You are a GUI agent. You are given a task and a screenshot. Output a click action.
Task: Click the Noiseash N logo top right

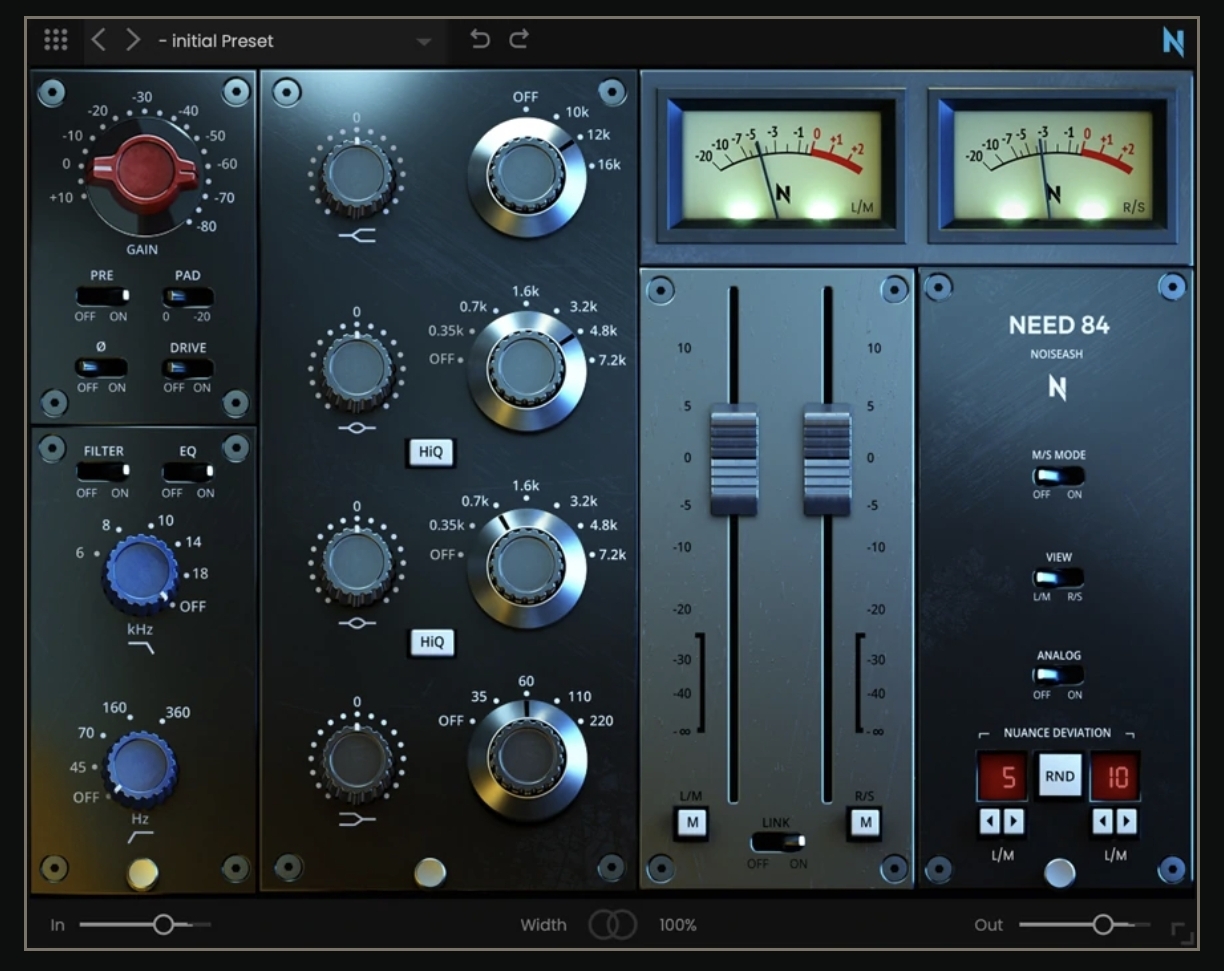[1173, 42]
